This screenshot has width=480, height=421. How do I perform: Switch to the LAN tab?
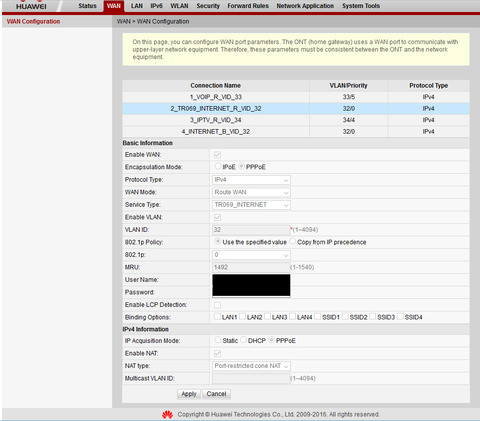point(137,6)
